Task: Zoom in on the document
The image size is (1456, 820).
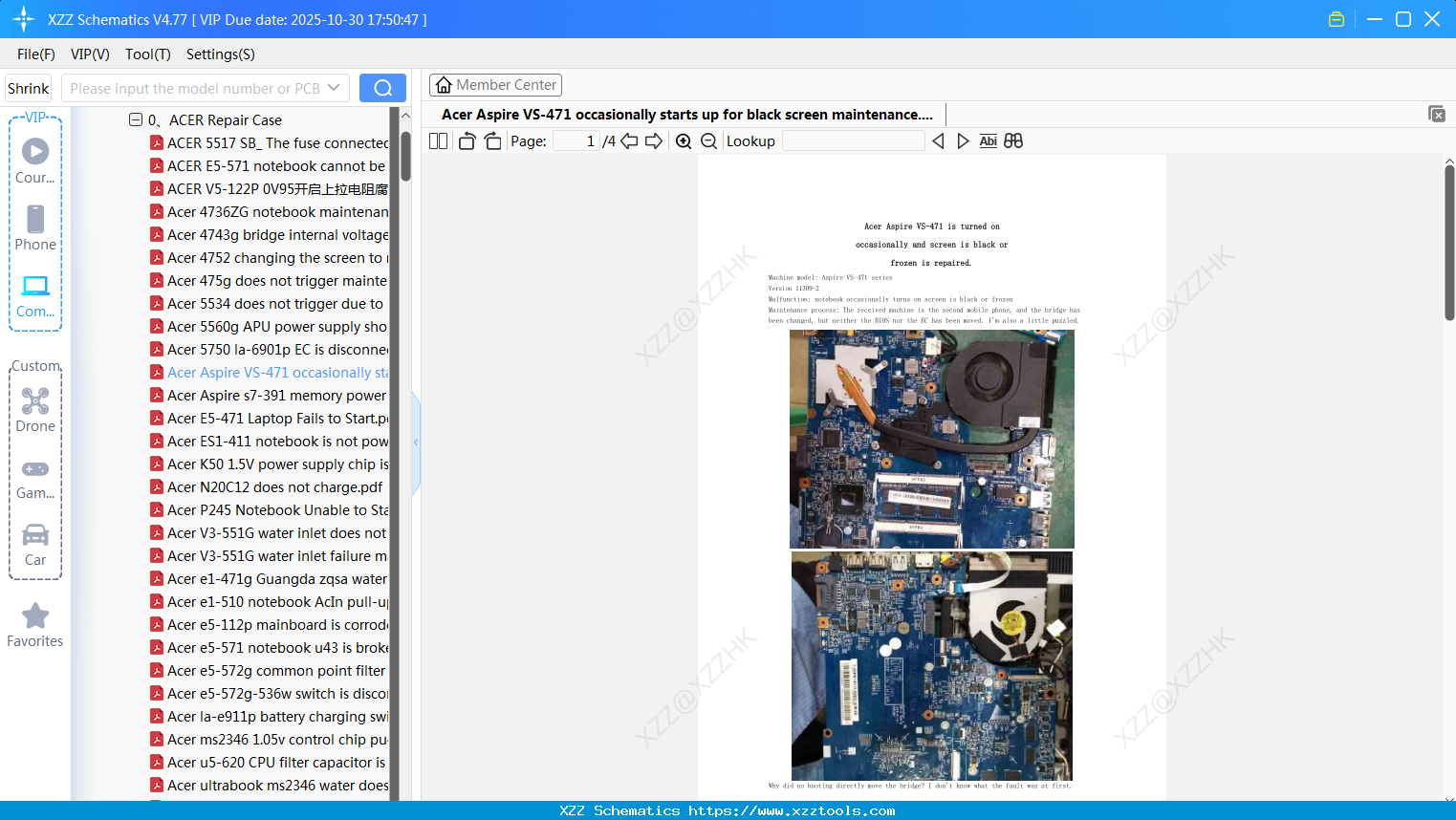Action: tap(684, 141)
